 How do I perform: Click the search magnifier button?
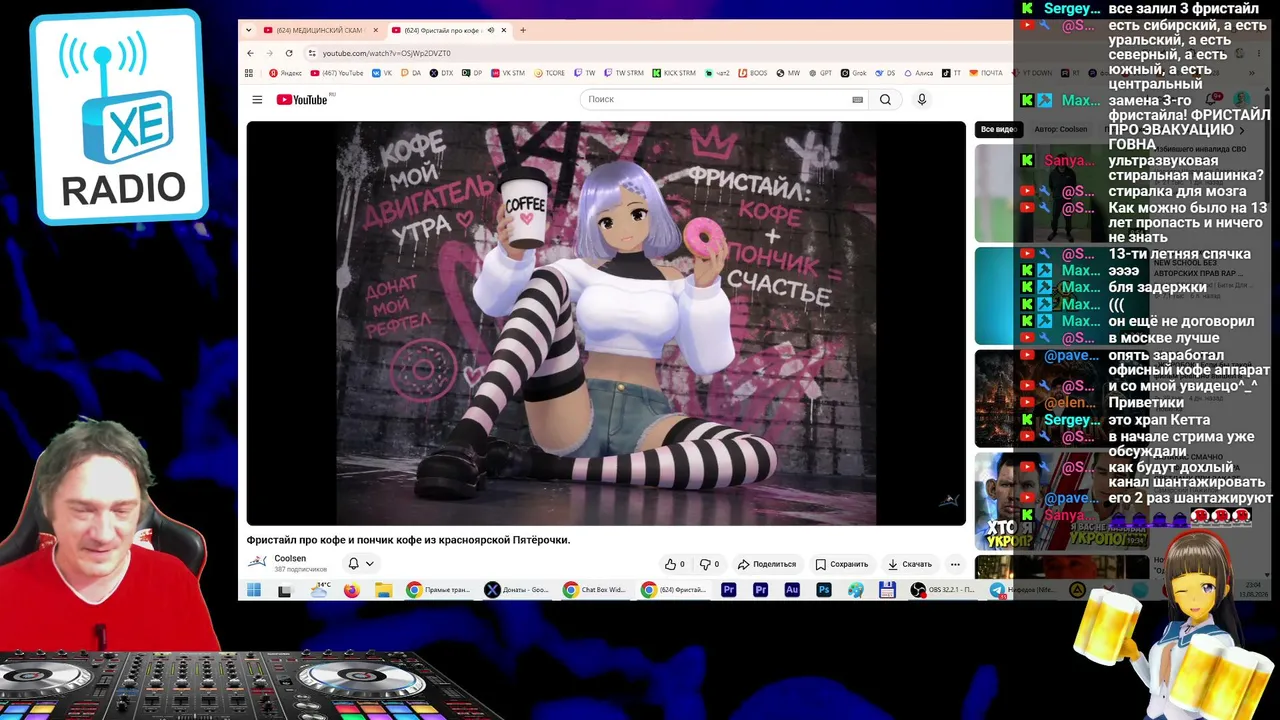coord(885,99)
